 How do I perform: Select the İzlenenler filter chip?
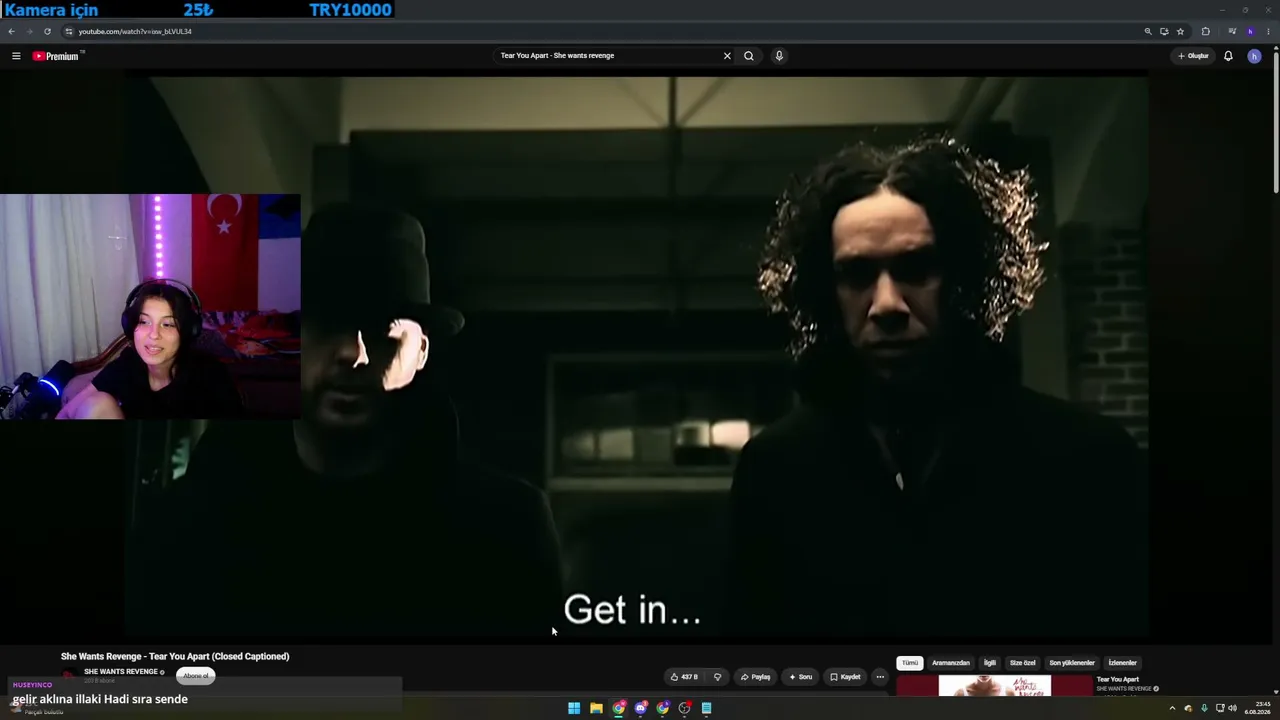point(1123,663)
